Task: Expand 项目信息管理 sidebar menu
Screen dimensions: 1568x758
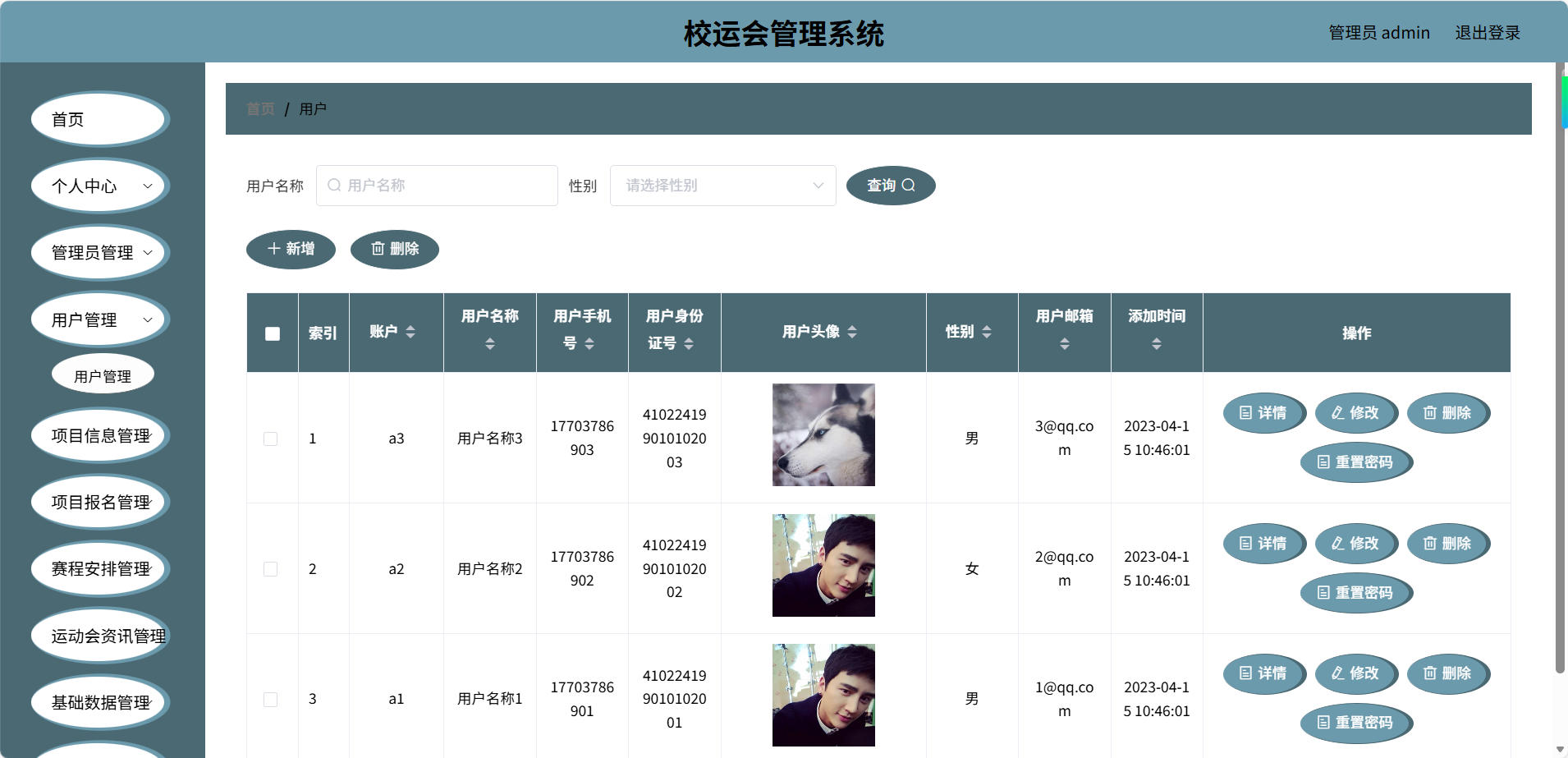Action: [x=99, y=436]
